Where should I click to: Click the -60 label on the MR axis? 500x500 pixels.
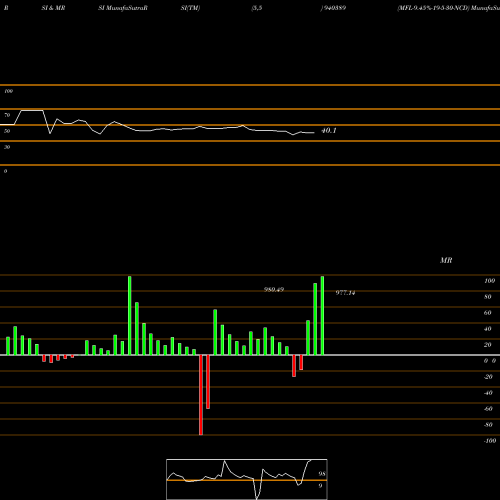[488, 409]
